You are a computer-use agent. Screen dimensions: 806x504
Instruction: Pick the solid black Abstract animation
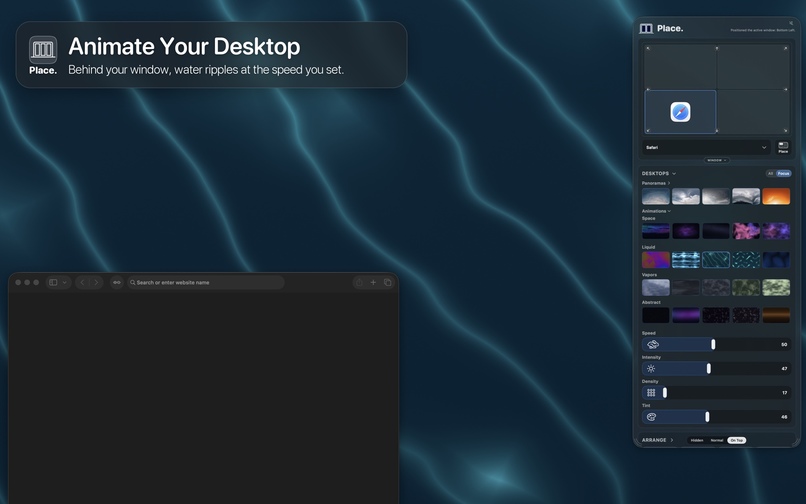(655, 315)
